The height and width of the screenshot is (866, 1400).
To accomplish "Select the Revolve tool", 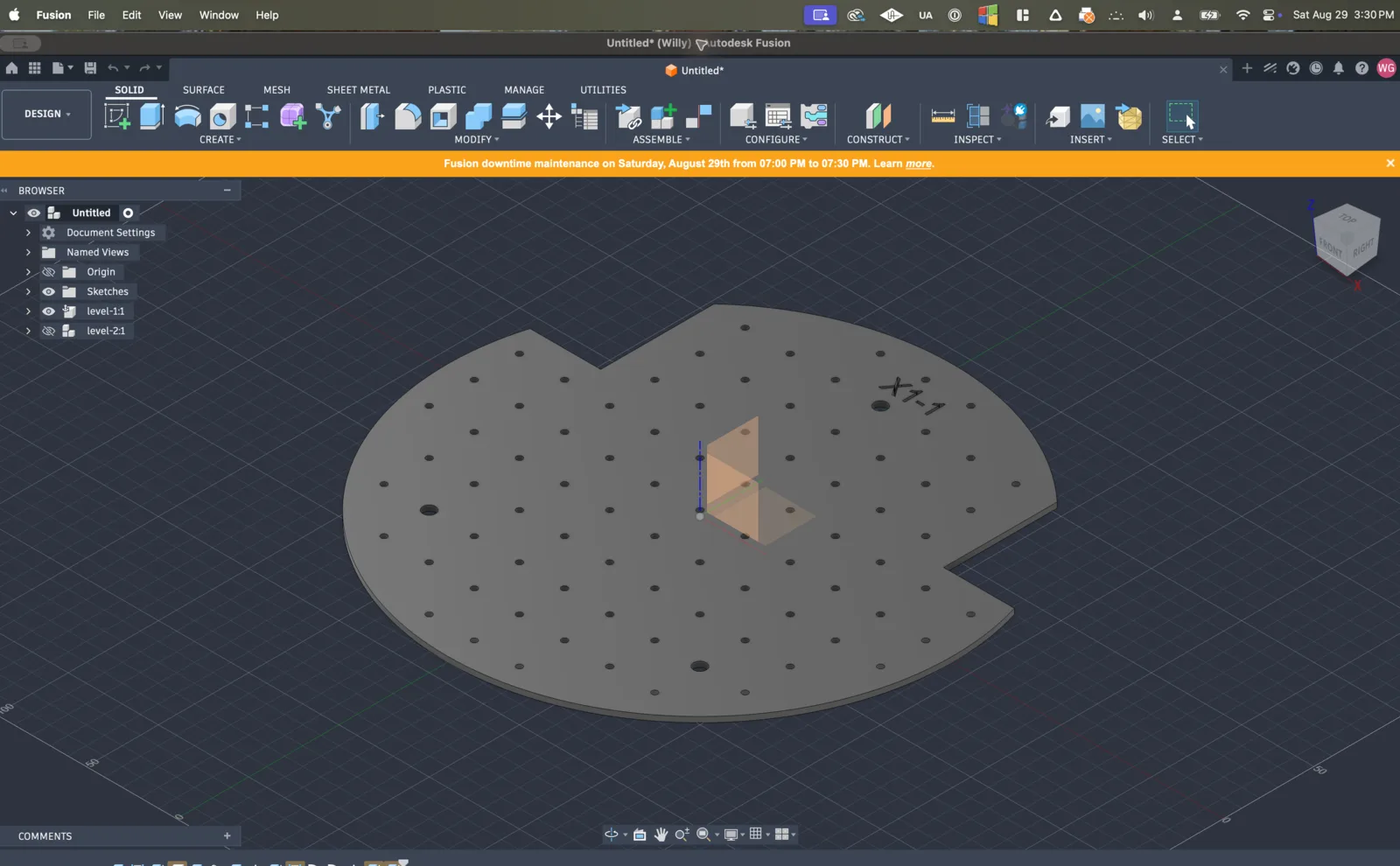I will pyautogui.click(x=187, y=115).
